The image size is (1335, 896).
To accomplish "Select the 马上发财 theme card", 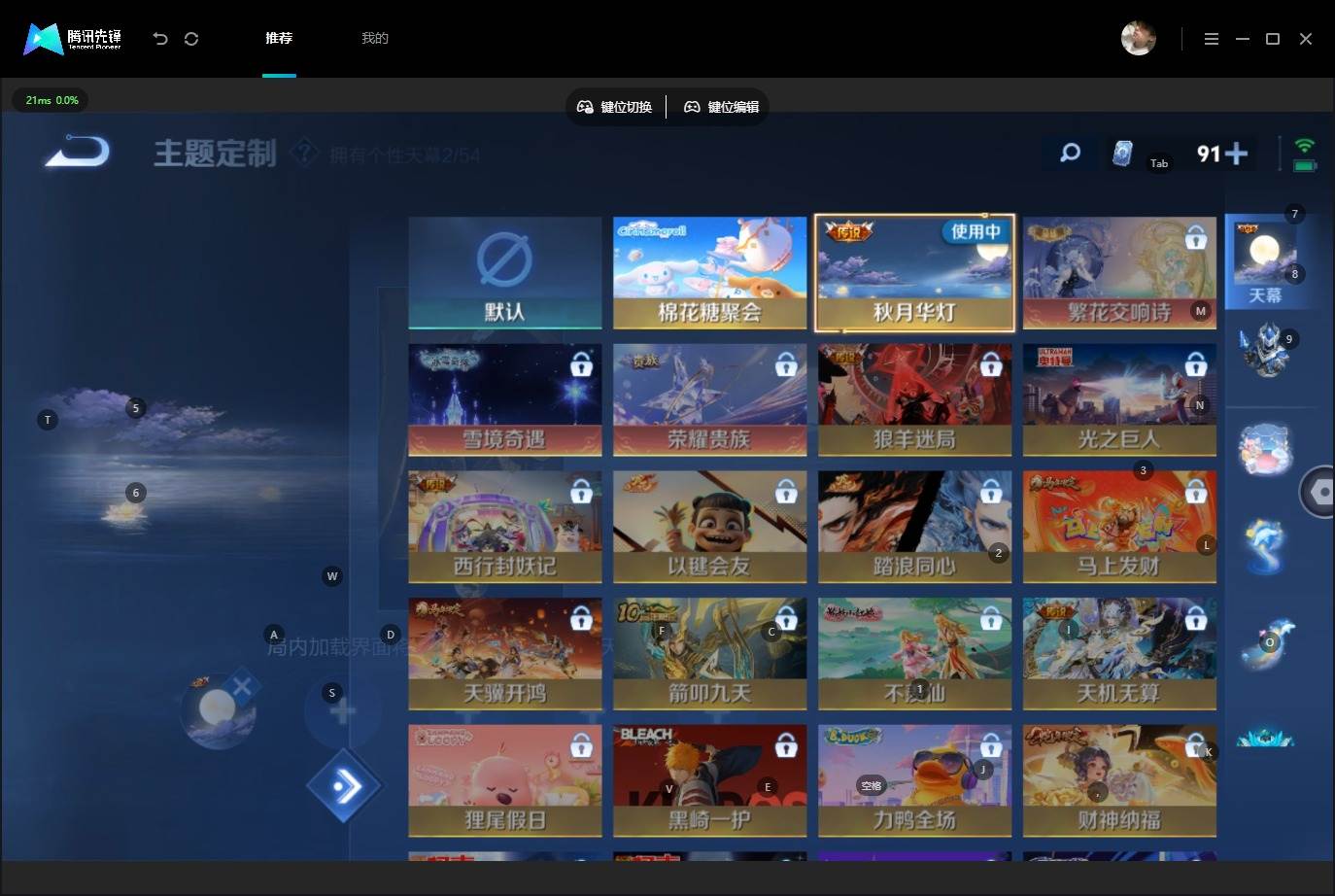I will (1119, 527).
